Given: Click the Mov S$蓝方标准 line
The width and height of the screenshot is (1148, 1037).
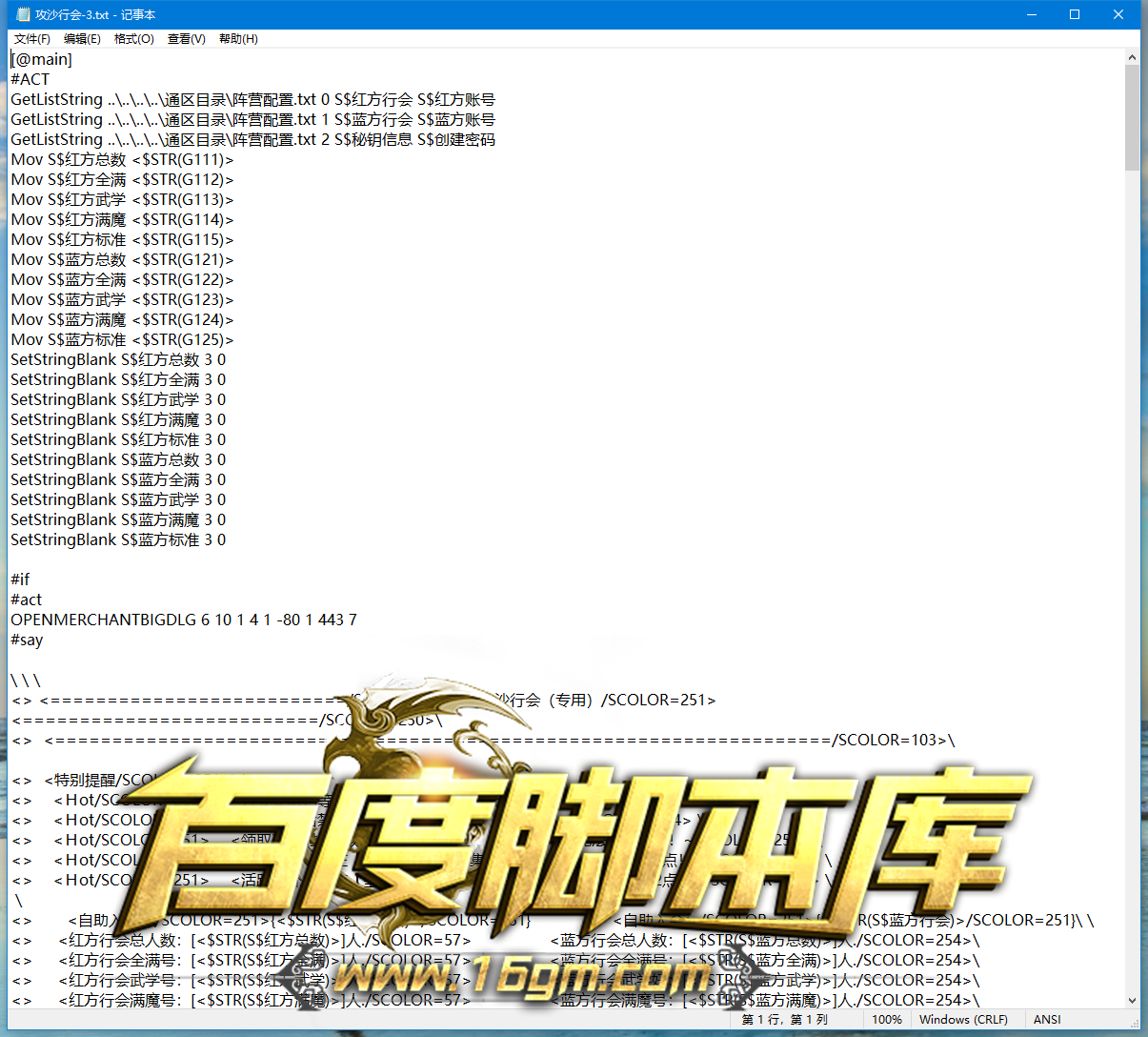Looking at the screenshot, I should (x=122, y=339).
